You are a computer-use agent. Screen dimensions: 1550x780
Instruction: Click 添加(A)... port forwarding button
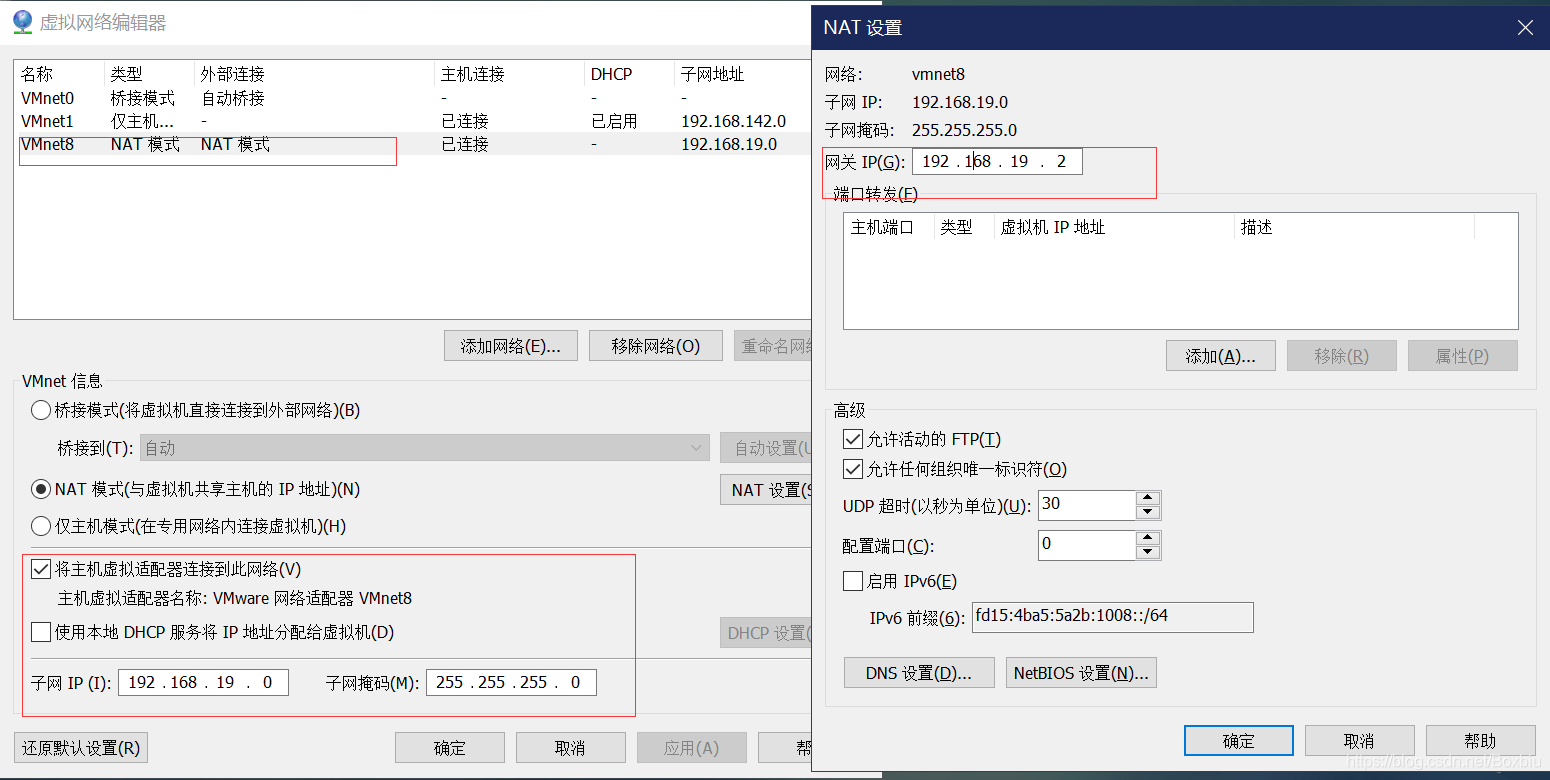1221,356
